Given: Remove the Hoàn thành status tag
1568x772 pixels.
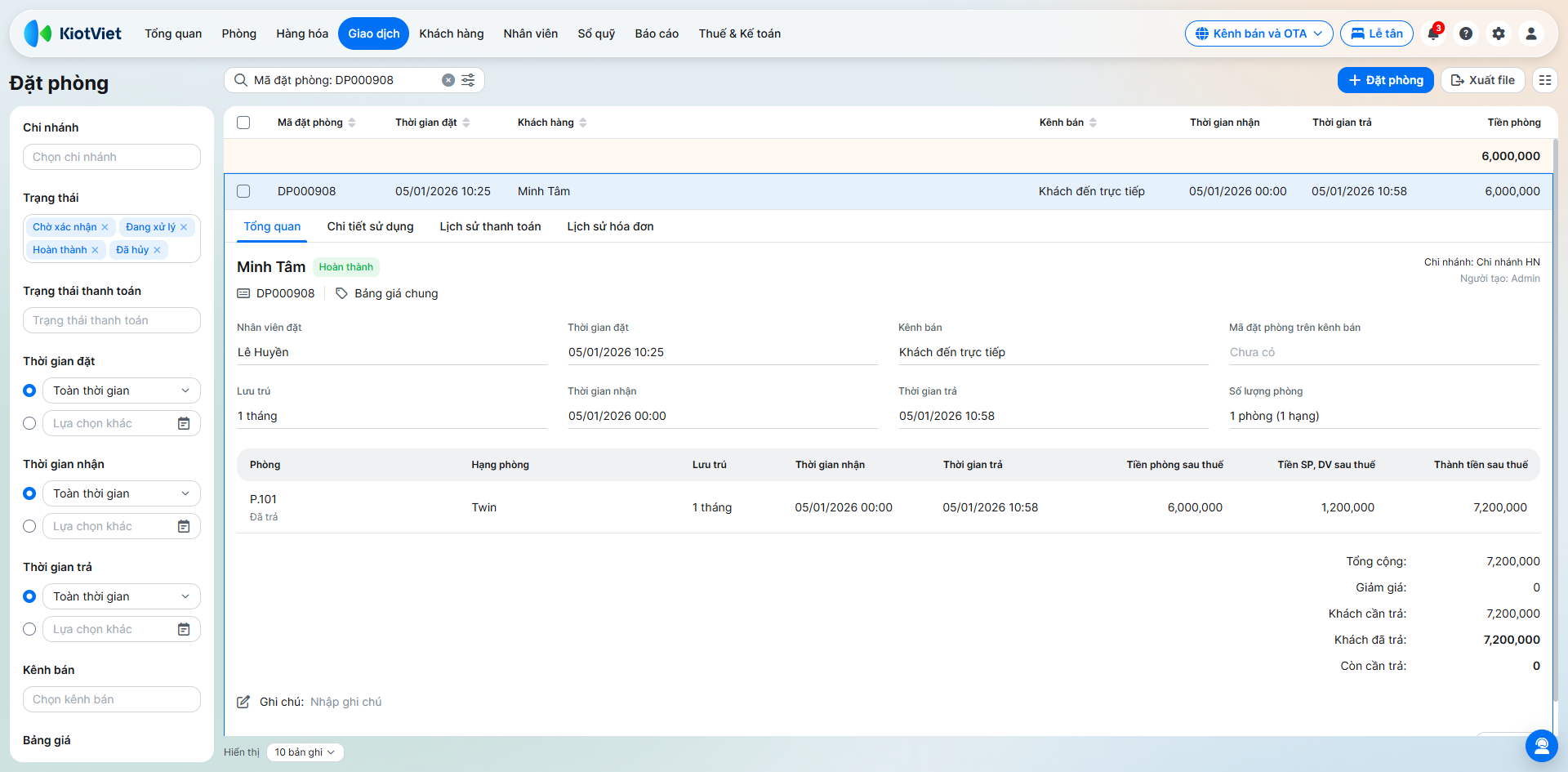Looking at the screenshot, I should coord(95,250).
